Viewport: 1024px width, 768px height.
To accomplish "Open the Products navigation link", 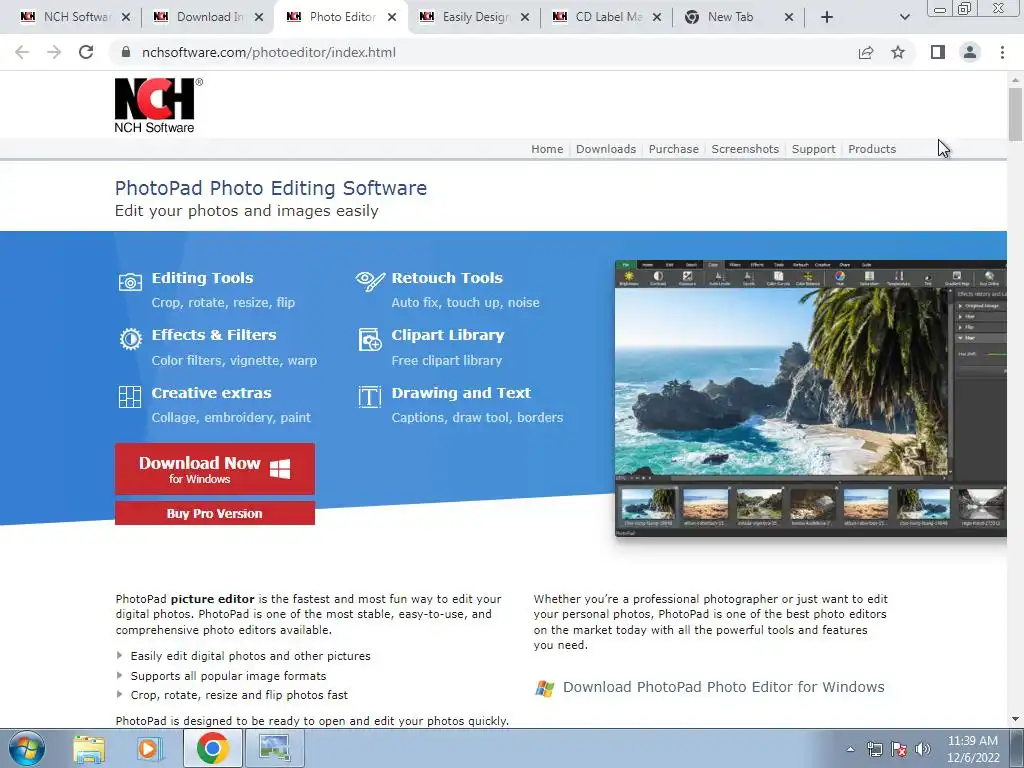I will coord(872,149).
